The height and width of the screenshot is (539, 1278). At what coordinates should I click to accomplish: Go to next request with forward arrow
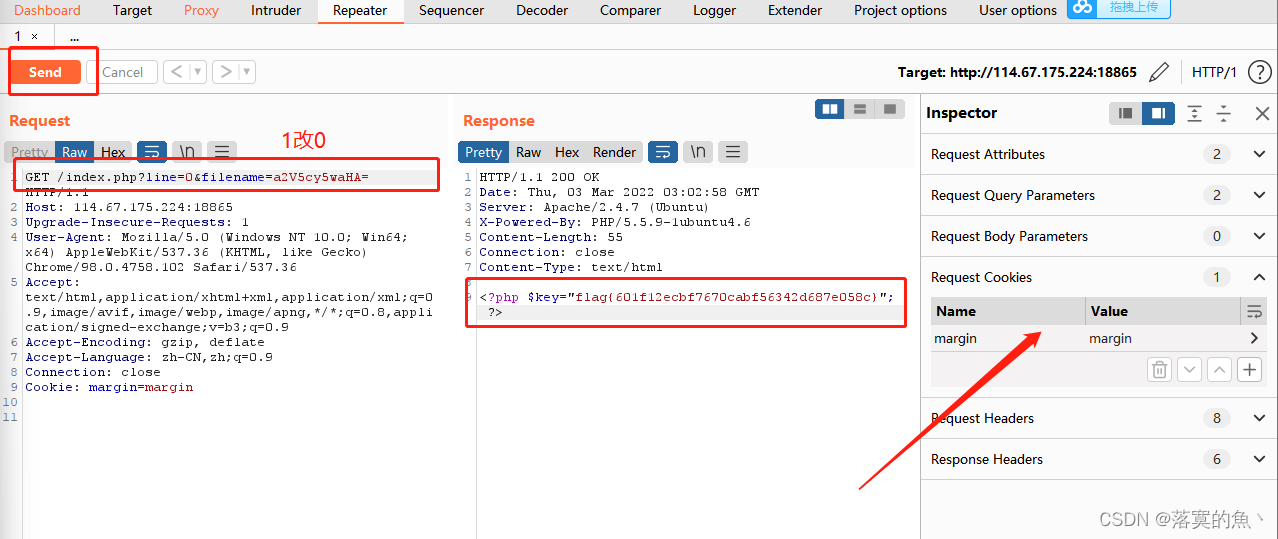[226, 72]
